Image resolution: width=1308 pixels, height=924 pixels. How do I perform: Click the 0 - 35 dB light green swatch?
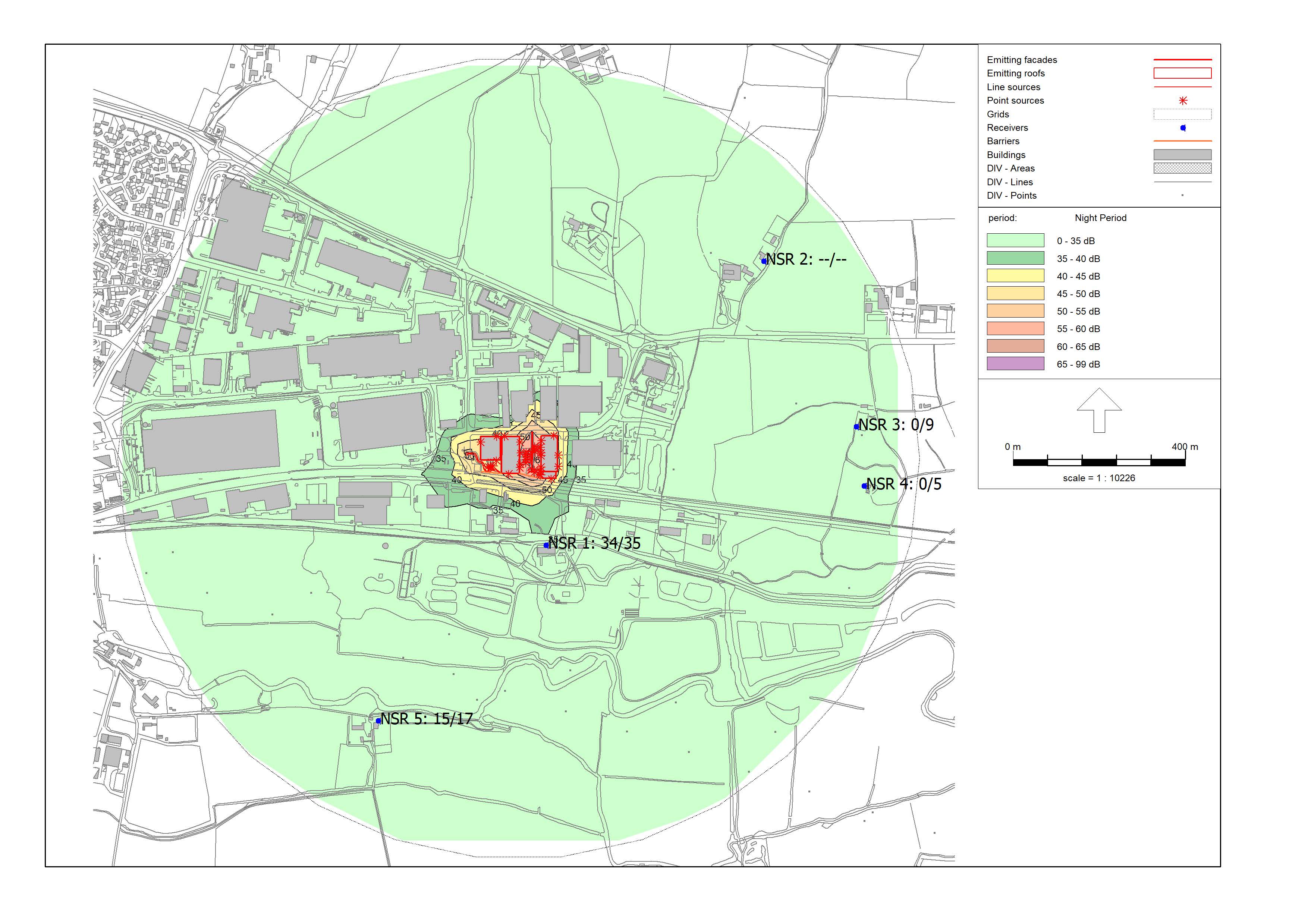click(1015, 241)
